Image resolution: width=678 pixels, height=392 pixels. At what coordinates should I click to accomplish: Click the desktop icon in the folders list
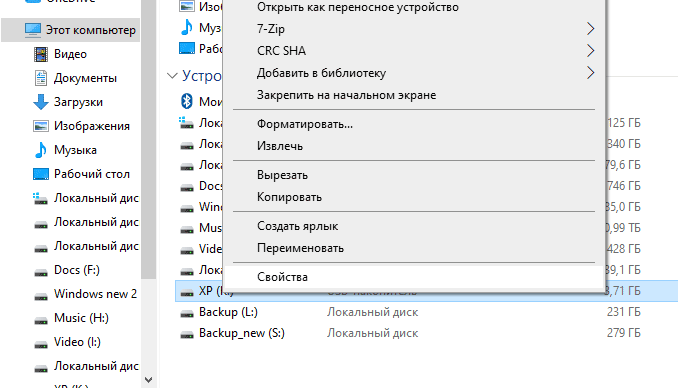pyautogui.click(x=187, y=48)
